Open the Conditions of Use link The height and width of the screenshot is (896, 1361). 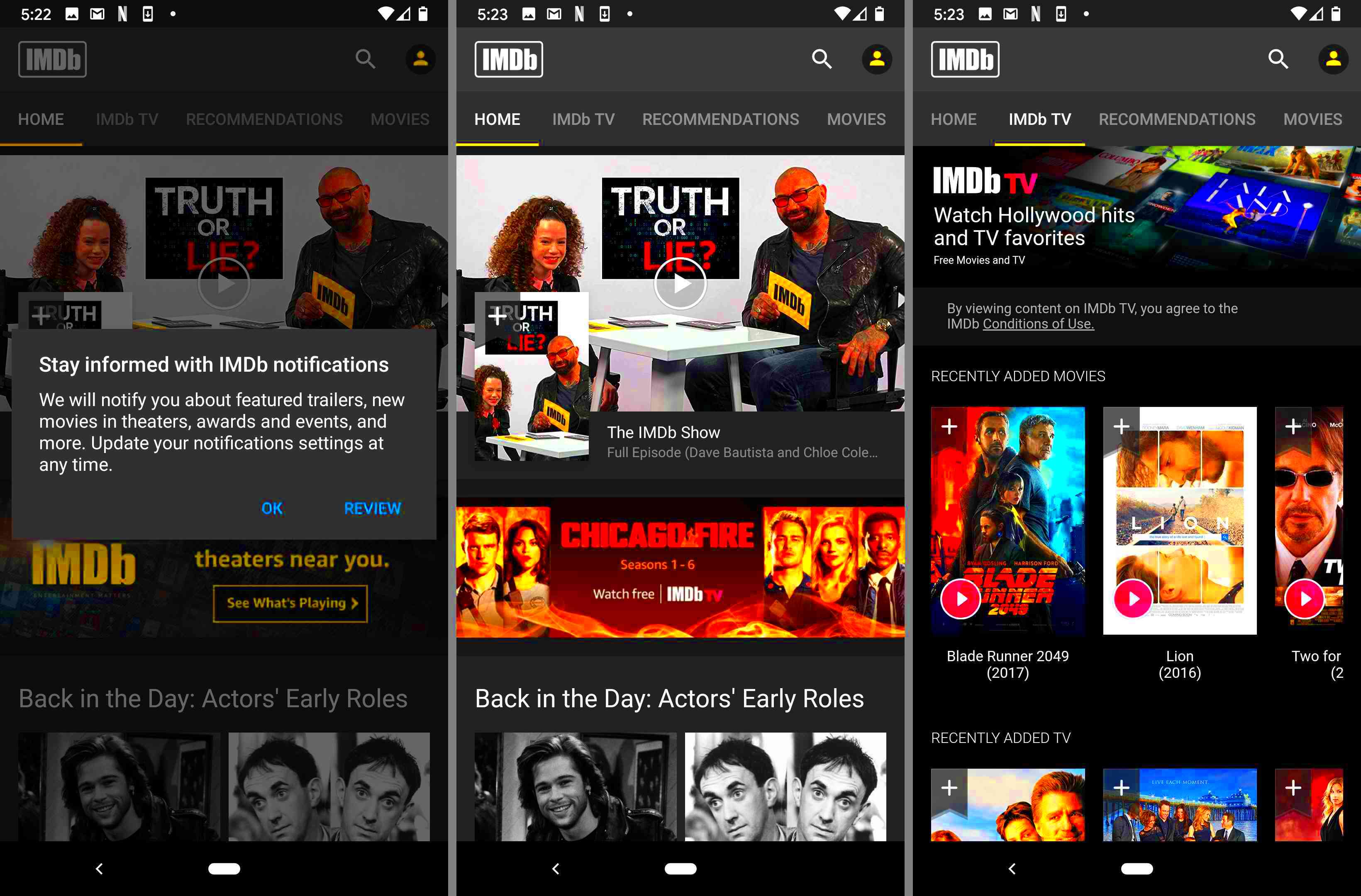point(1038,324)
